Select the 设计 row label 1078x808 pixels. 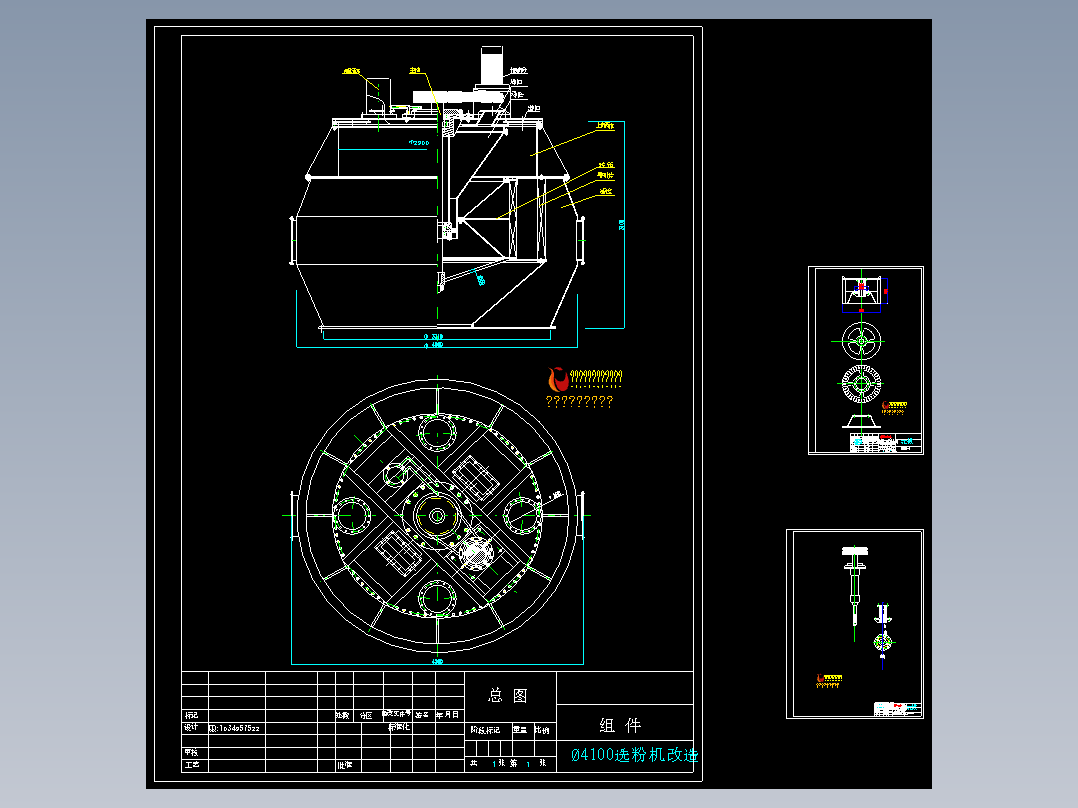point(191,727)
